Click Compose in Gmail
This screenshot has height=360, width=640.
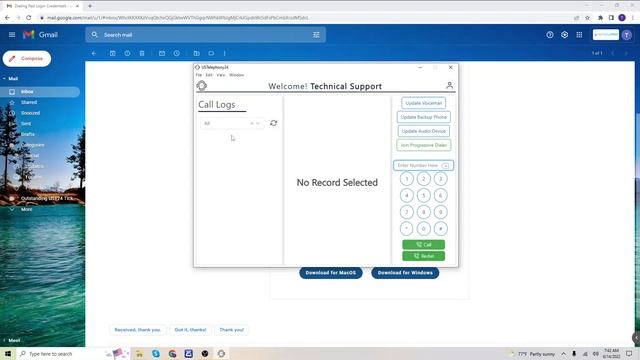coord(27,58)
